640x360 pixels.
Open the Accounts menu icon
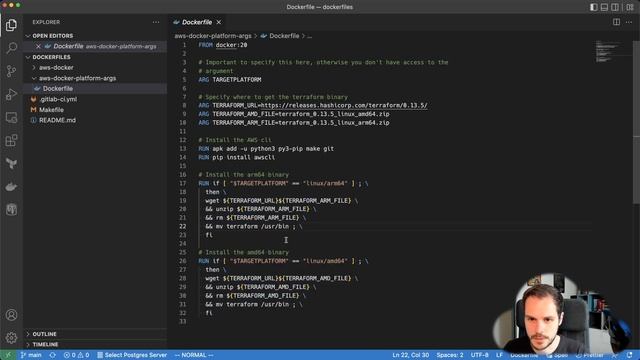[x=11, y=315]
